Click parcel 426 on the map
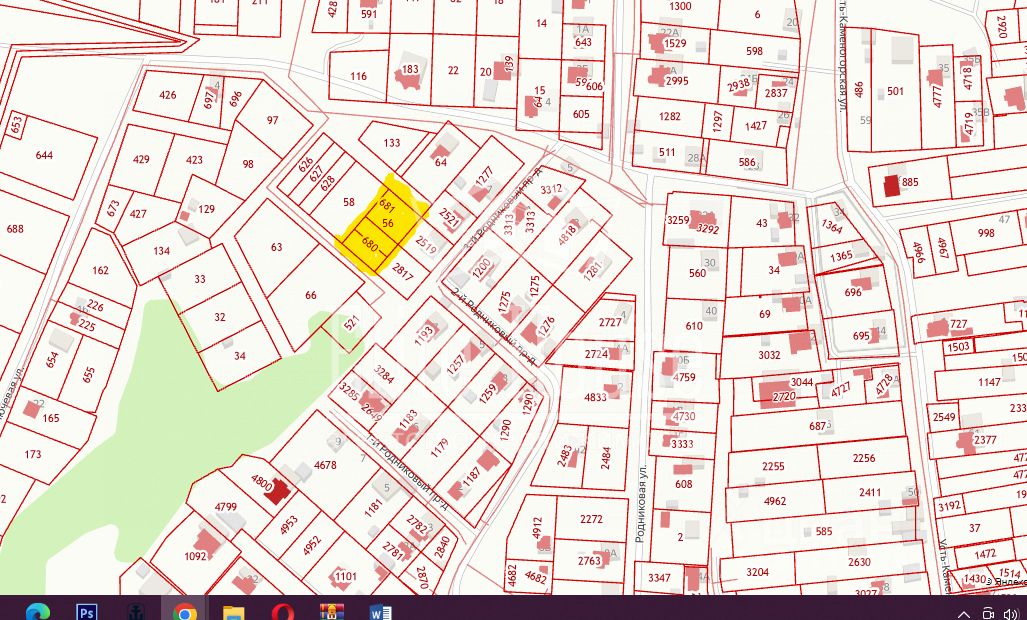The image size is (1027, 620). click(168, 95)
